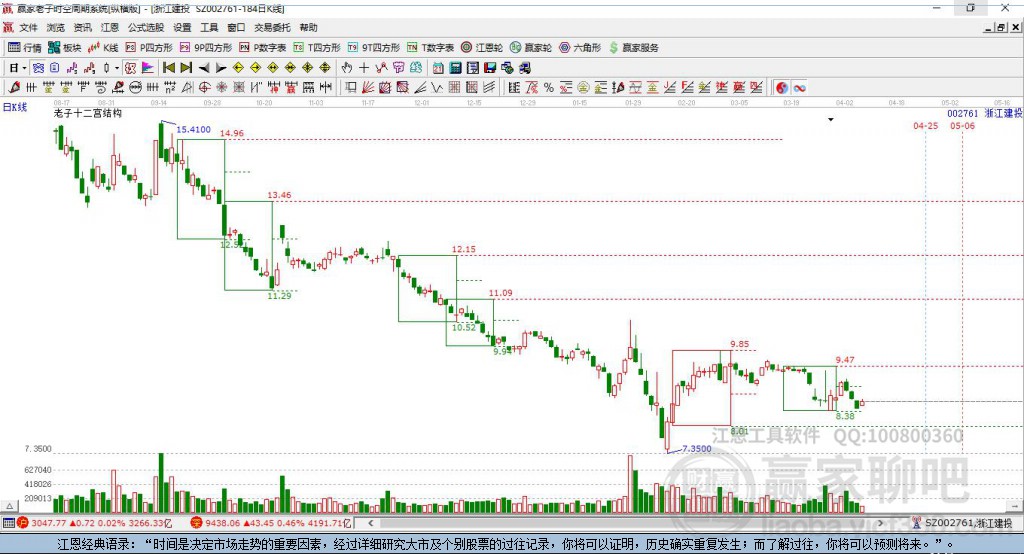Toggle the highlighted blue icon after 日 dropdown
Screen dimensions: 1024x554
coord(38,68)
